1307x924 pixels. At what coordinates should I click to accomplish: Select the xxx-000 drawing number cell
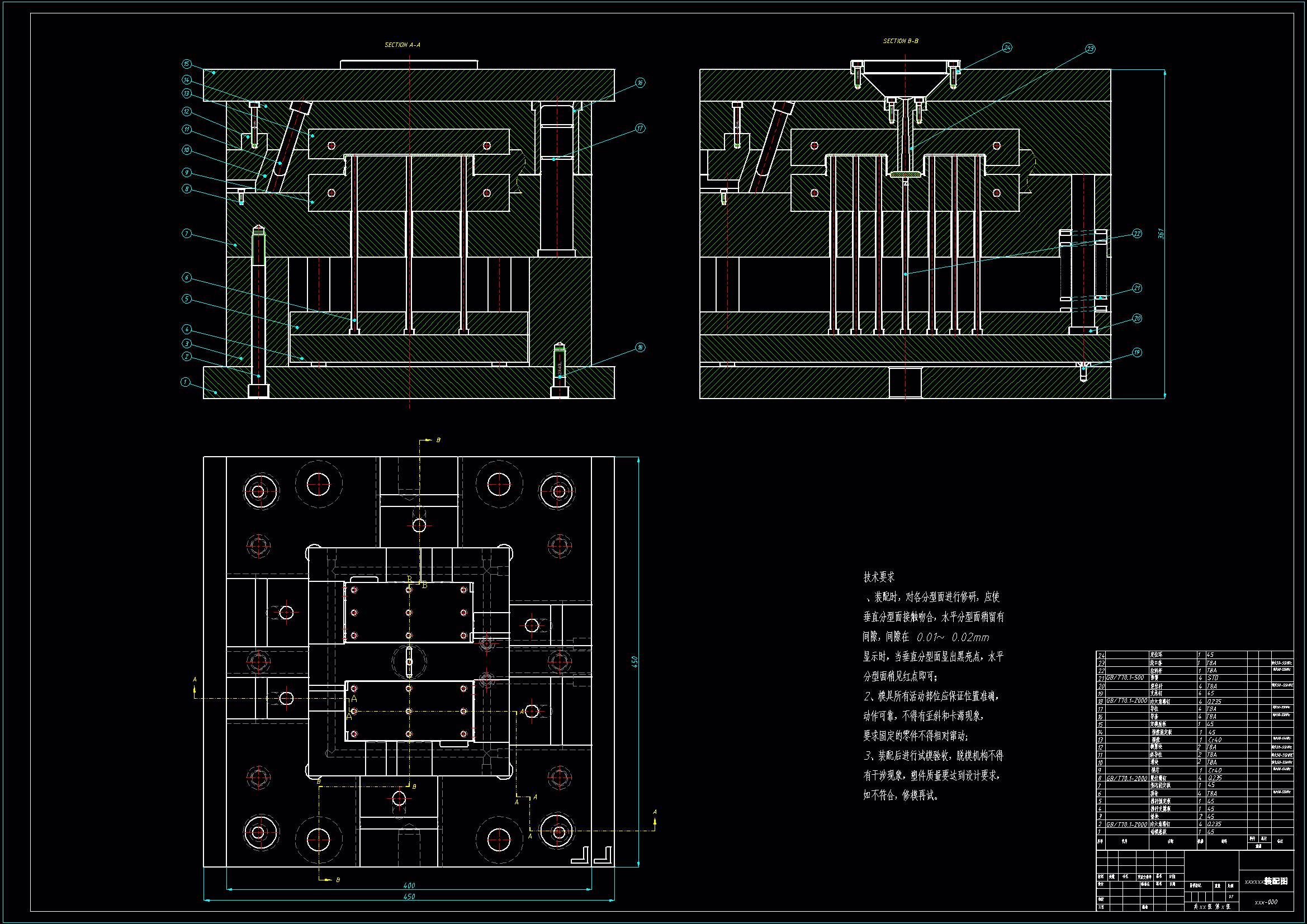click(x=1266, y=902)
